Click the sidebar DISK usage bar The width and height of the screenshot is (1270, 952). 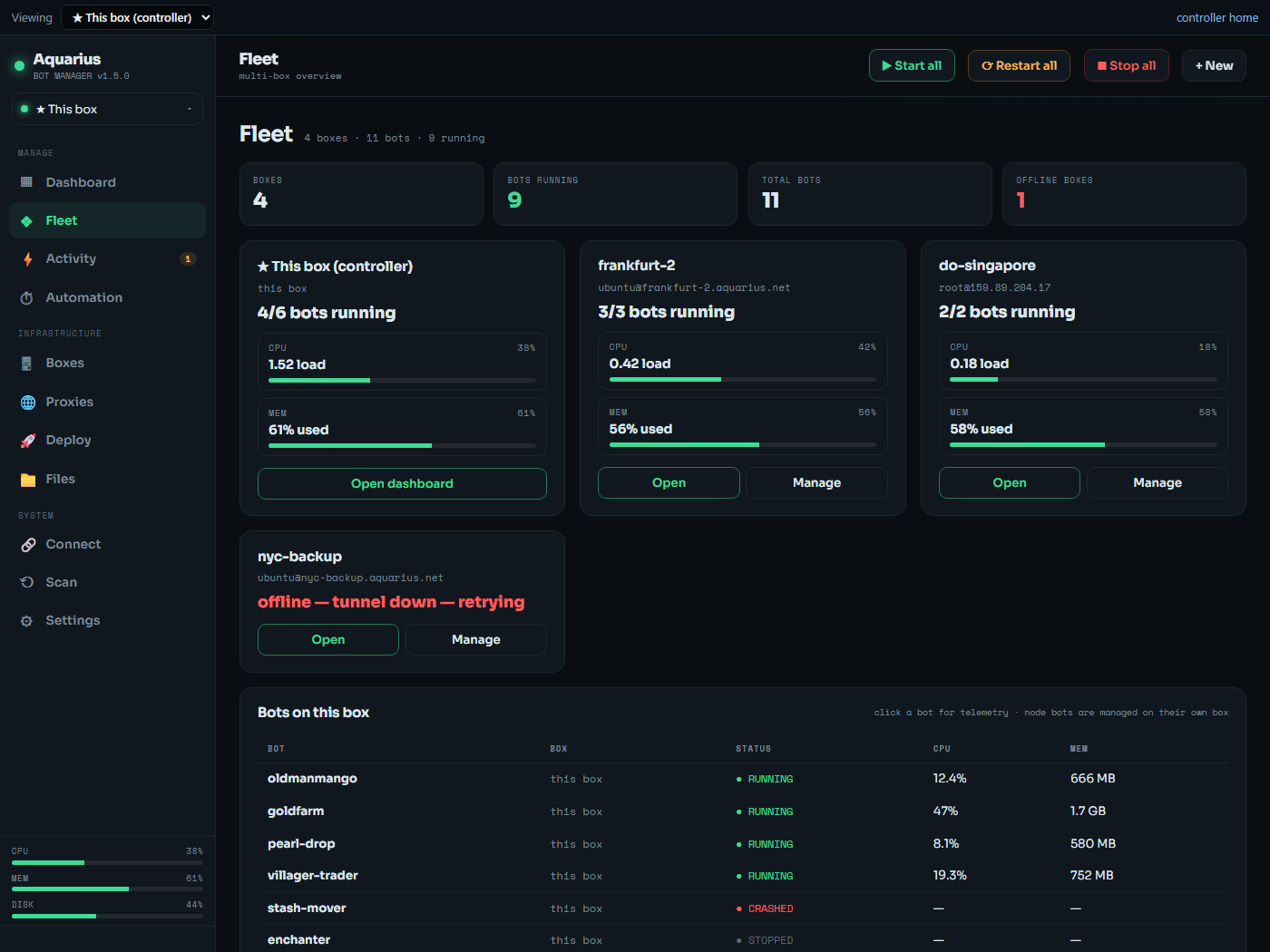click(x=107, y=916)
